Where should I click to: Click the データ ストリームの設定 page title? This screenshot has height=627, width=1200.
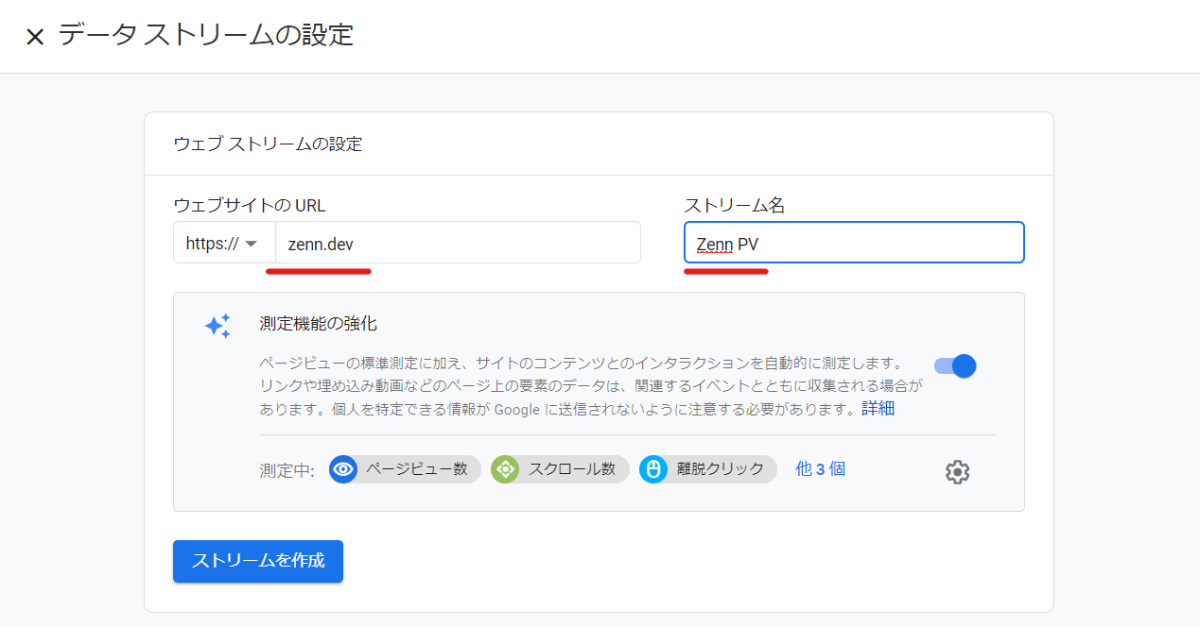point(206,35)
